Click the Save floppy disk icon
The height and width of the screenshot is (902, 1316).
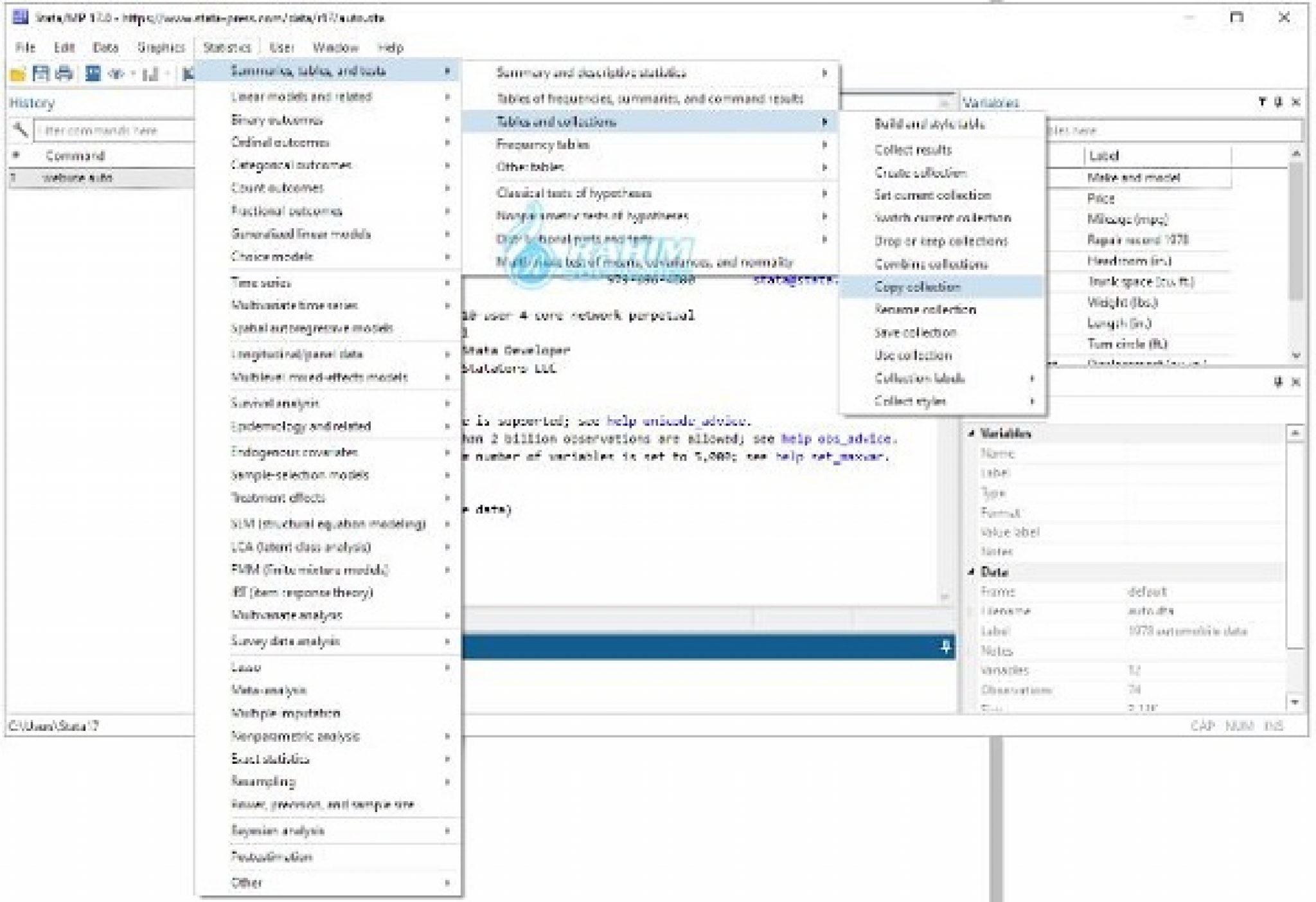(41, 73)
